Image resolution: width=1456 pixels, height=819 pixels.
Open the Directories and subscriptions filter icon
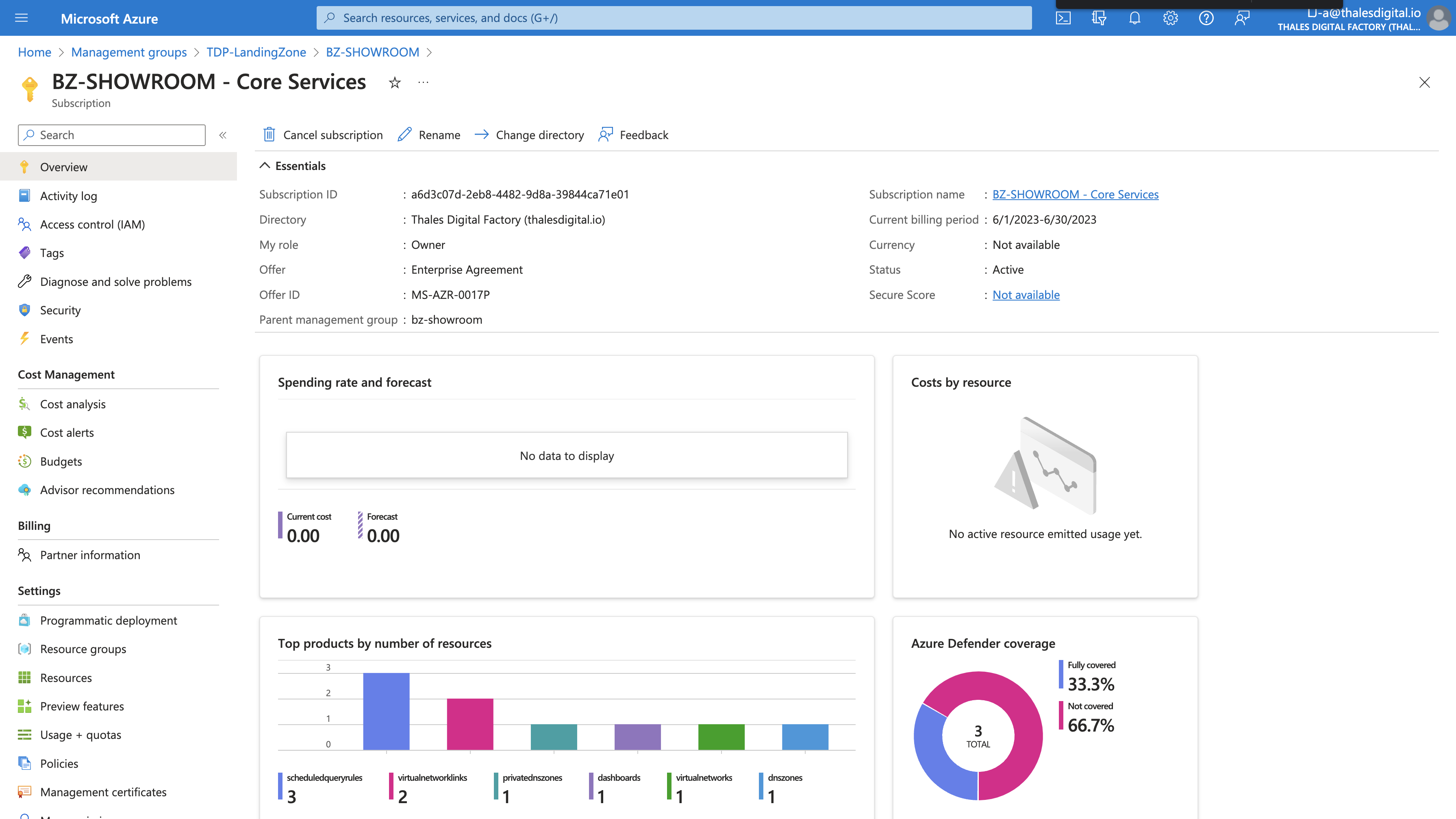[1098, 18]
